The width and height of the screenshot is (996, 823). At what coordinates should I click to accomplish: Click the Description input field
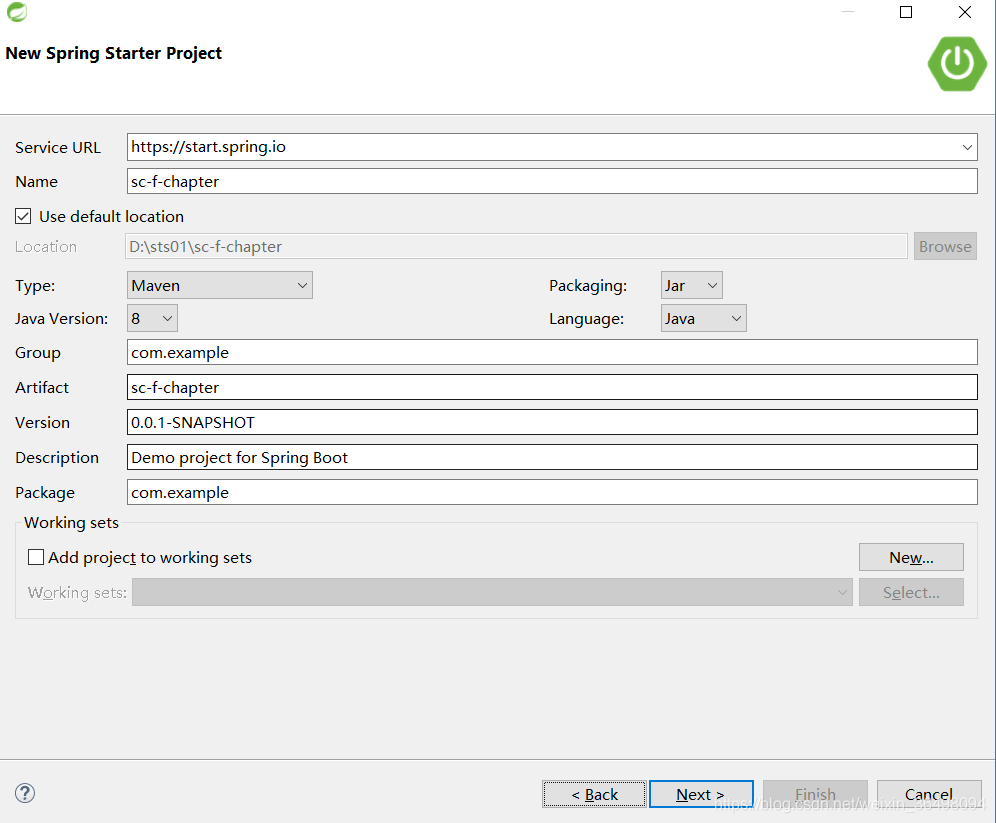point(552,457)
